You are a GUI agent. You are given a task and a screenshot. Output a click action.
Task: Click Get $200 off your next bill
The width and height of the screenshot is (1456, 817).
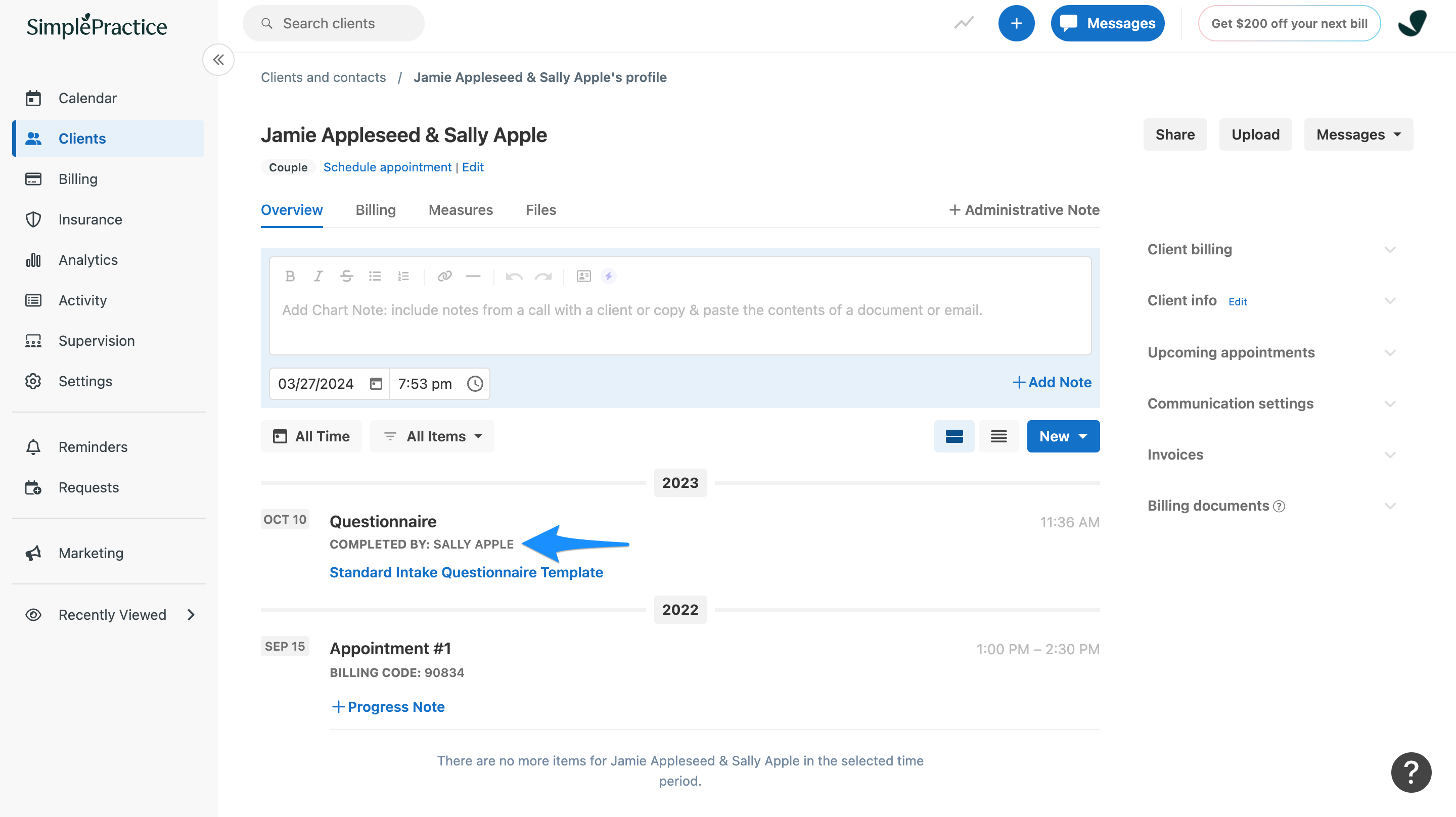coord(1289,23)
